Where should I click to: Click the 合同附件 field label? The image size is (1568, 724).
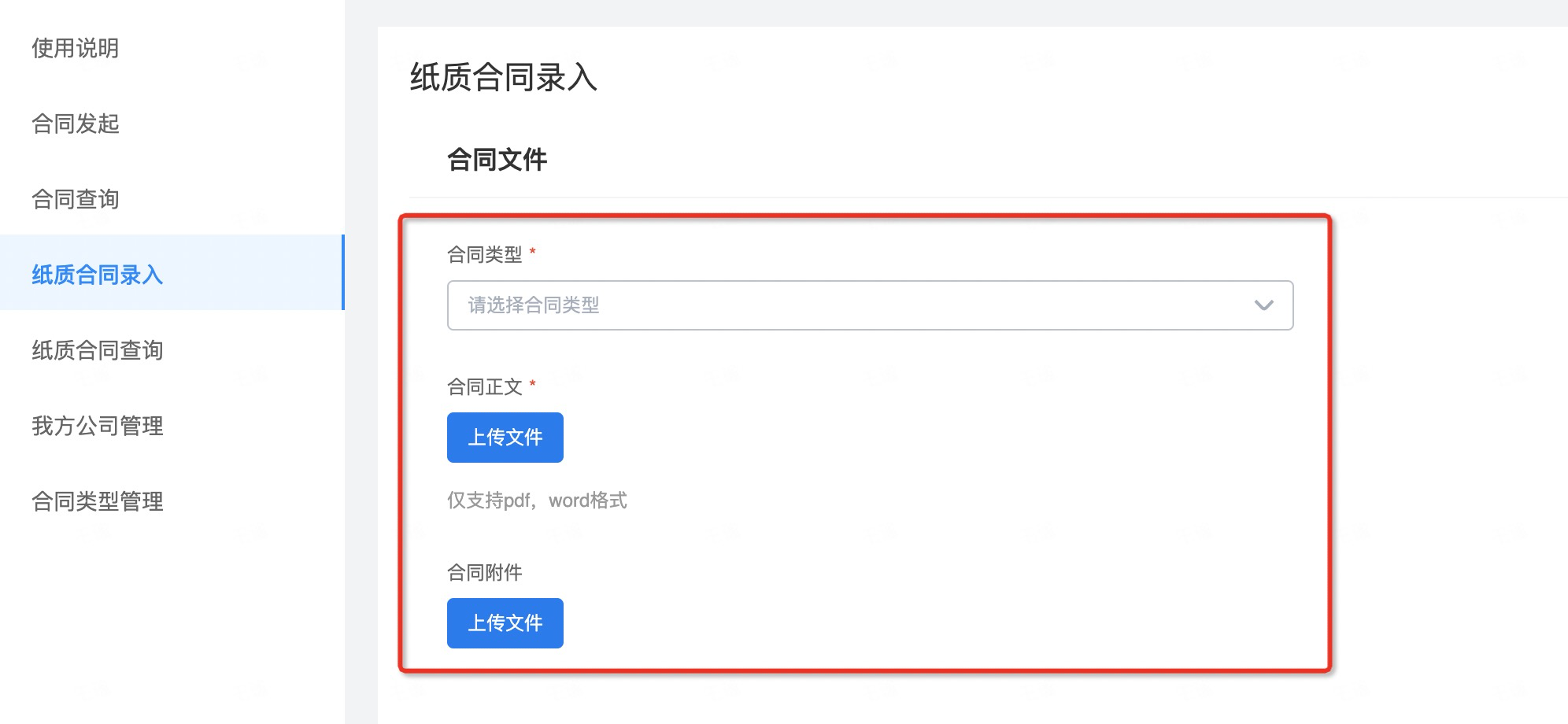click(485, 572)
